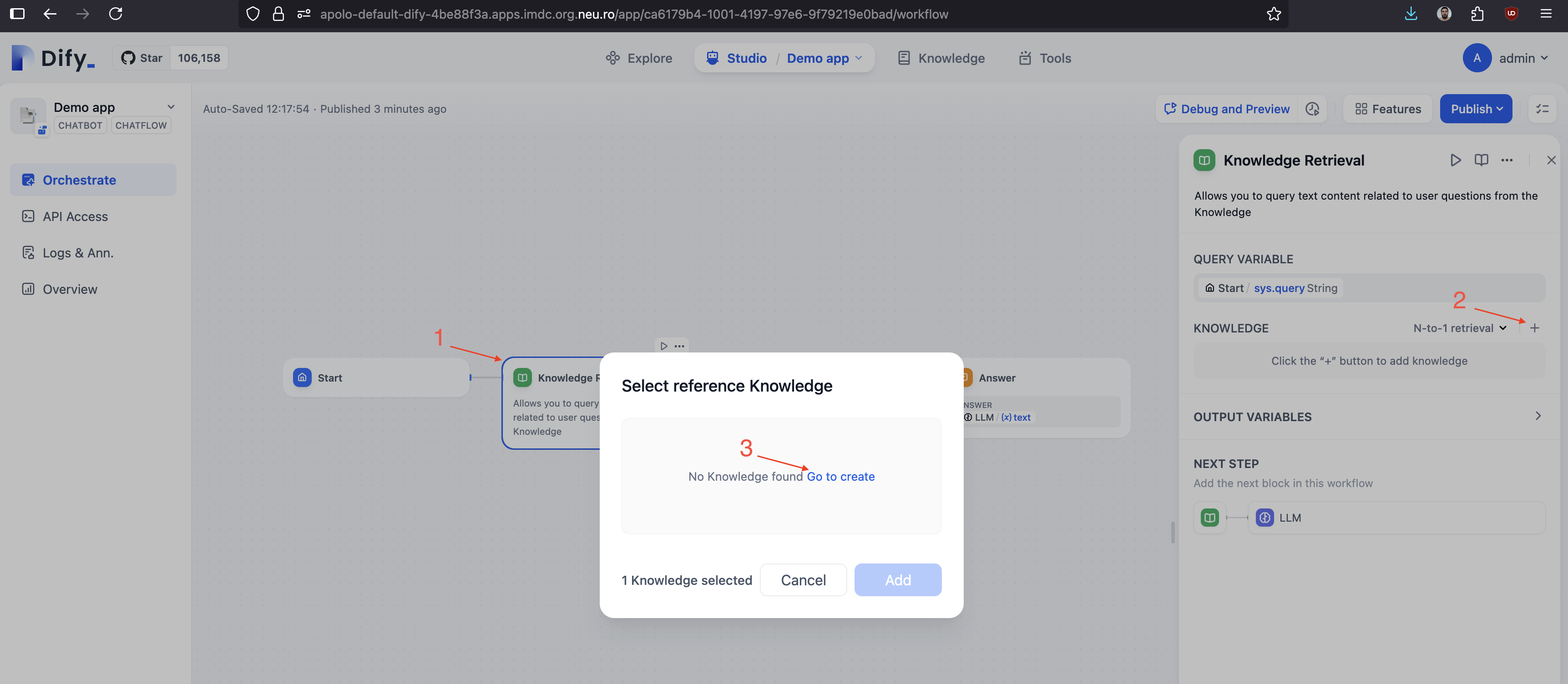This screenshot has height=684, width=1568.
Task: Open API Access in the sidebar
Action: click(x=75, y=216)
